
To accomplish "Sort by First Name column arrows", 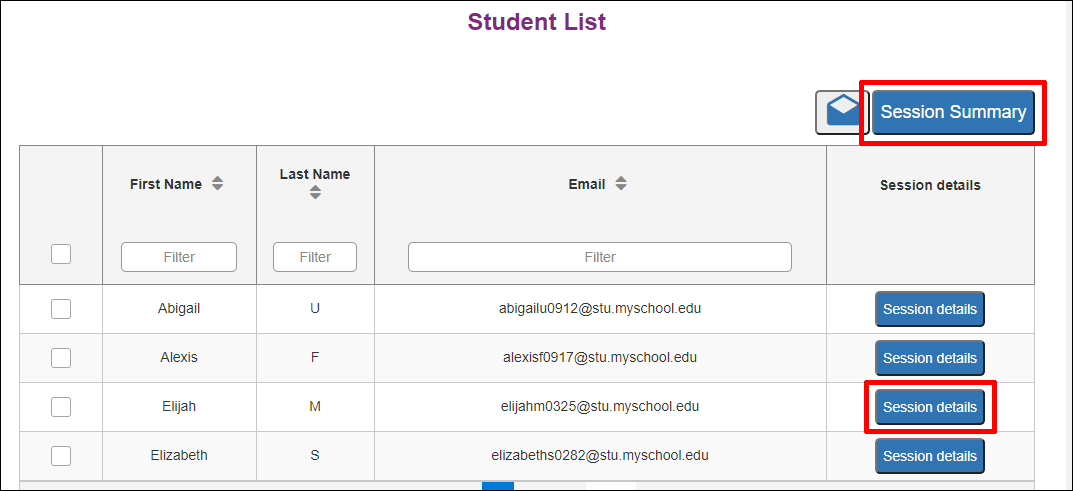I will tap(217, 184).
